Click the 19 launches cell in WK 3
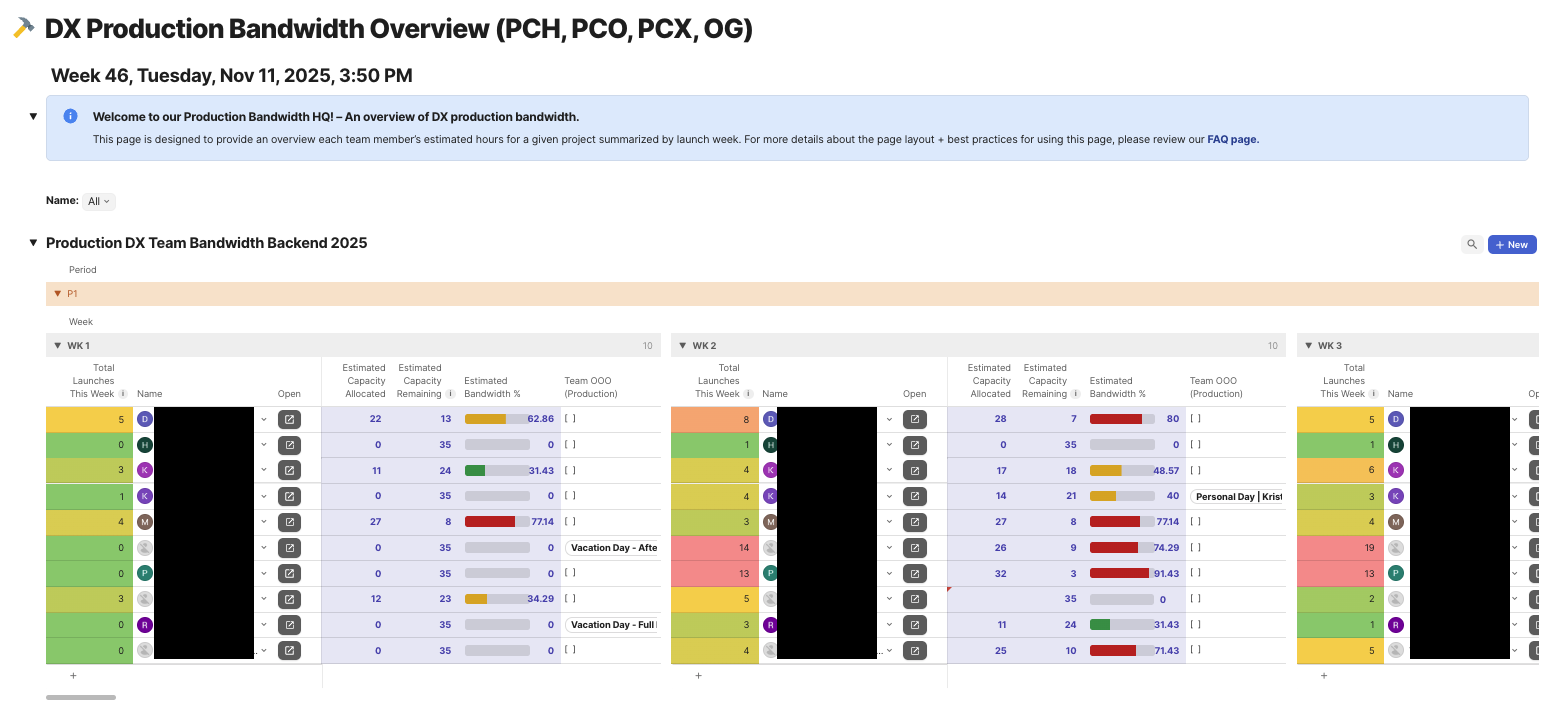 (1340, 548)
